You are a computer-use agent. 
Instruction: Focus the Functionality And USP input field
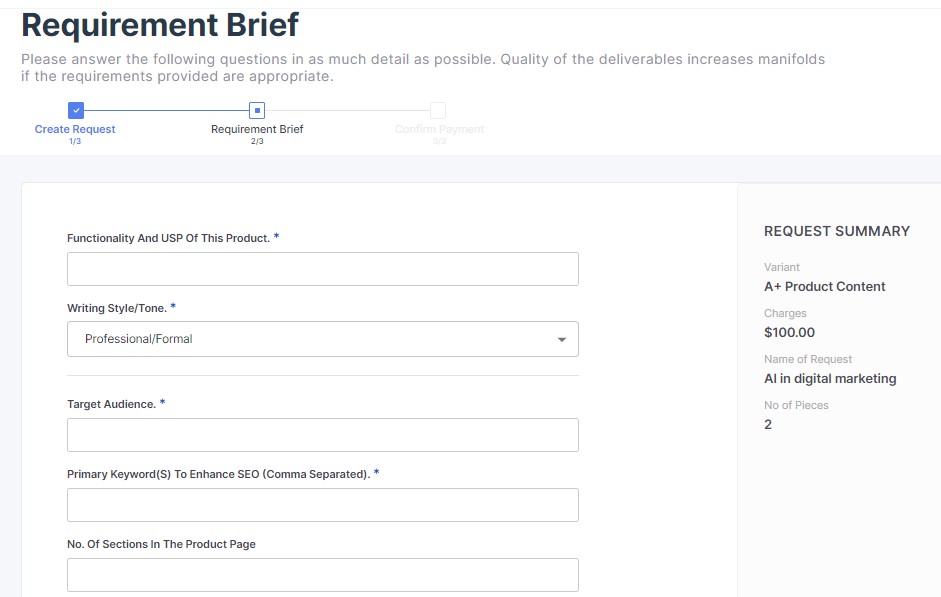pyautogui.click(x=323, y=269)
